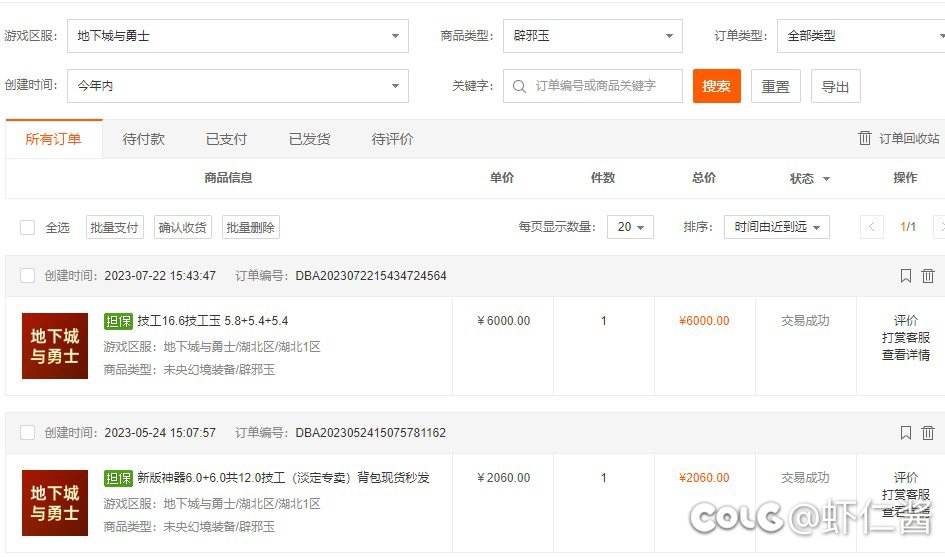Switch to the 待评价 tab
The height and width of the screenshot is (557, 945).
(392, 139)
